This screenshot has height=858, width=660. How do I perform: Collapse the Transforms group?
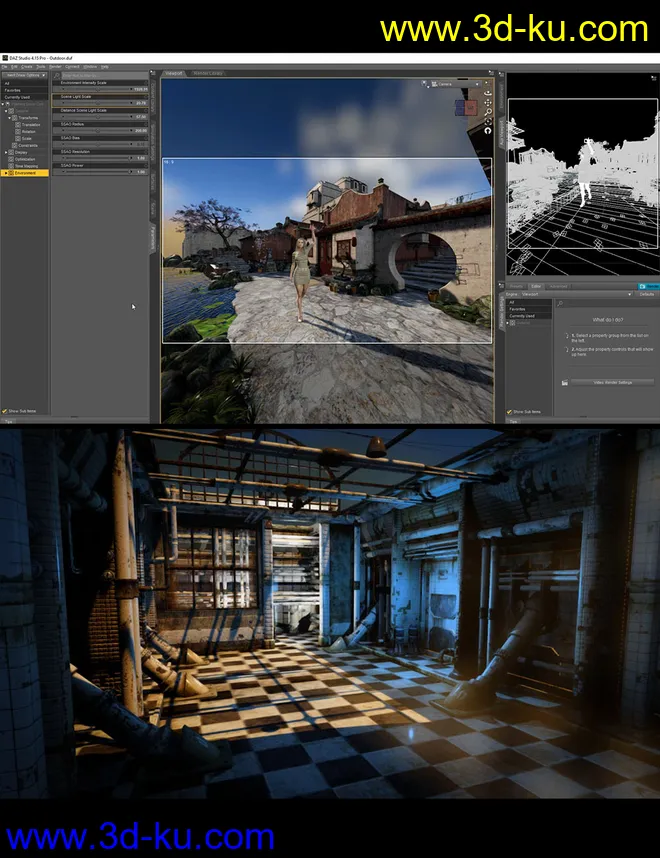pyautogui.click(x=9, y=118)
